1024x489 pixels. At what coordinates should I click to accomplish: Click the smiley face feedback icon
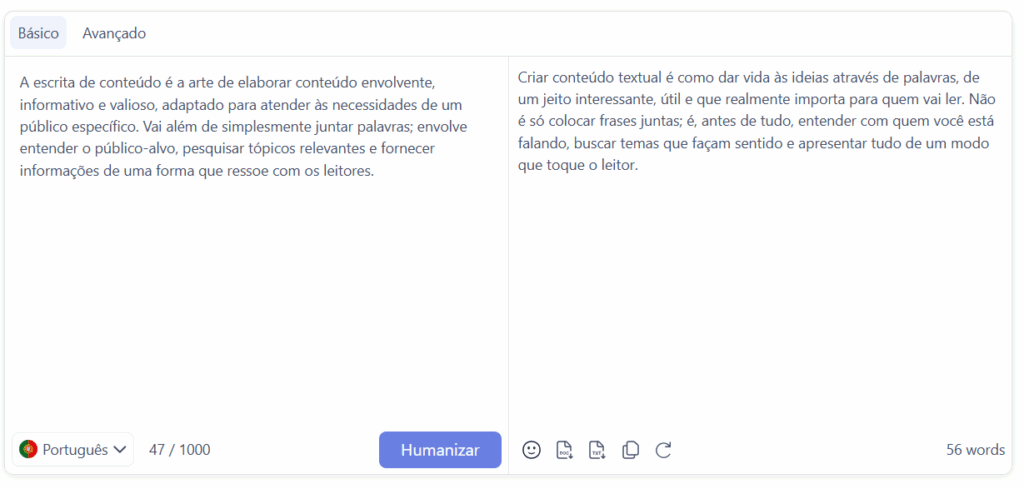(x=532, y=450)
